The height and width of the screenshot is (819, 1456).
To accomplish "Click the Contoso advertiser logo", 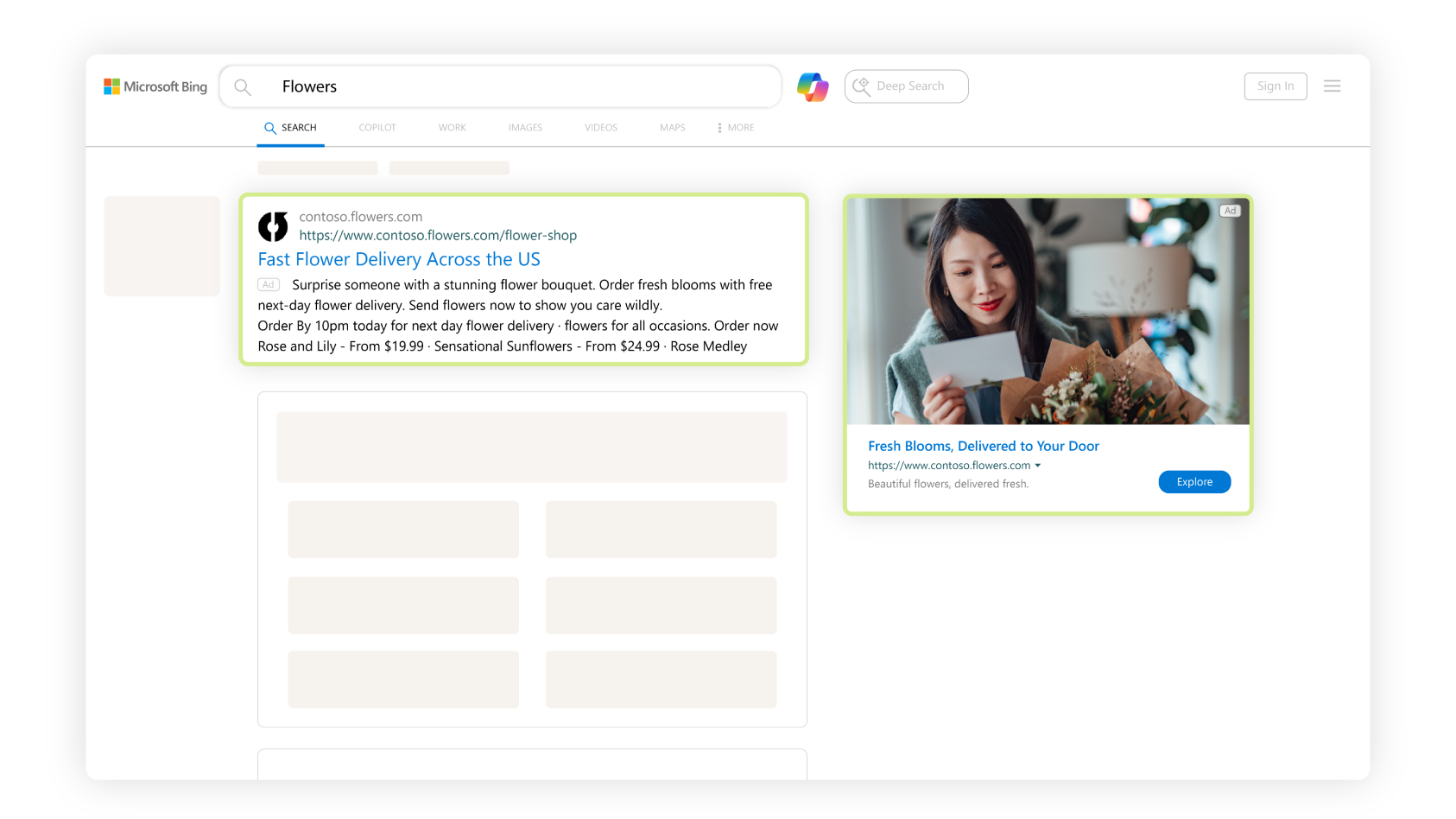I will pyautogui.click(x=273, y=226).
